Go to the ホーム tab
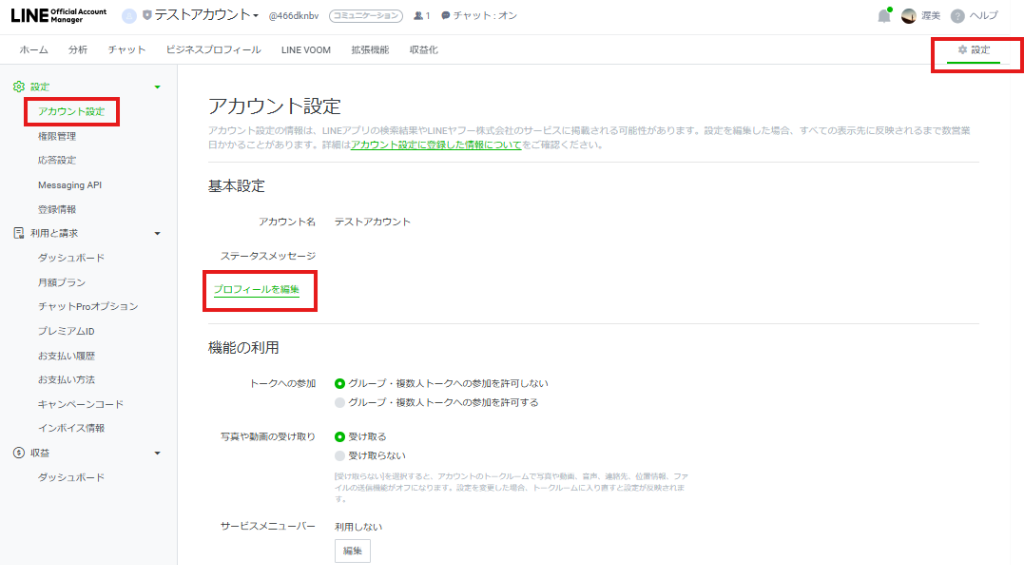This screenshot has width=1024, height=565. tap(34, 50)
